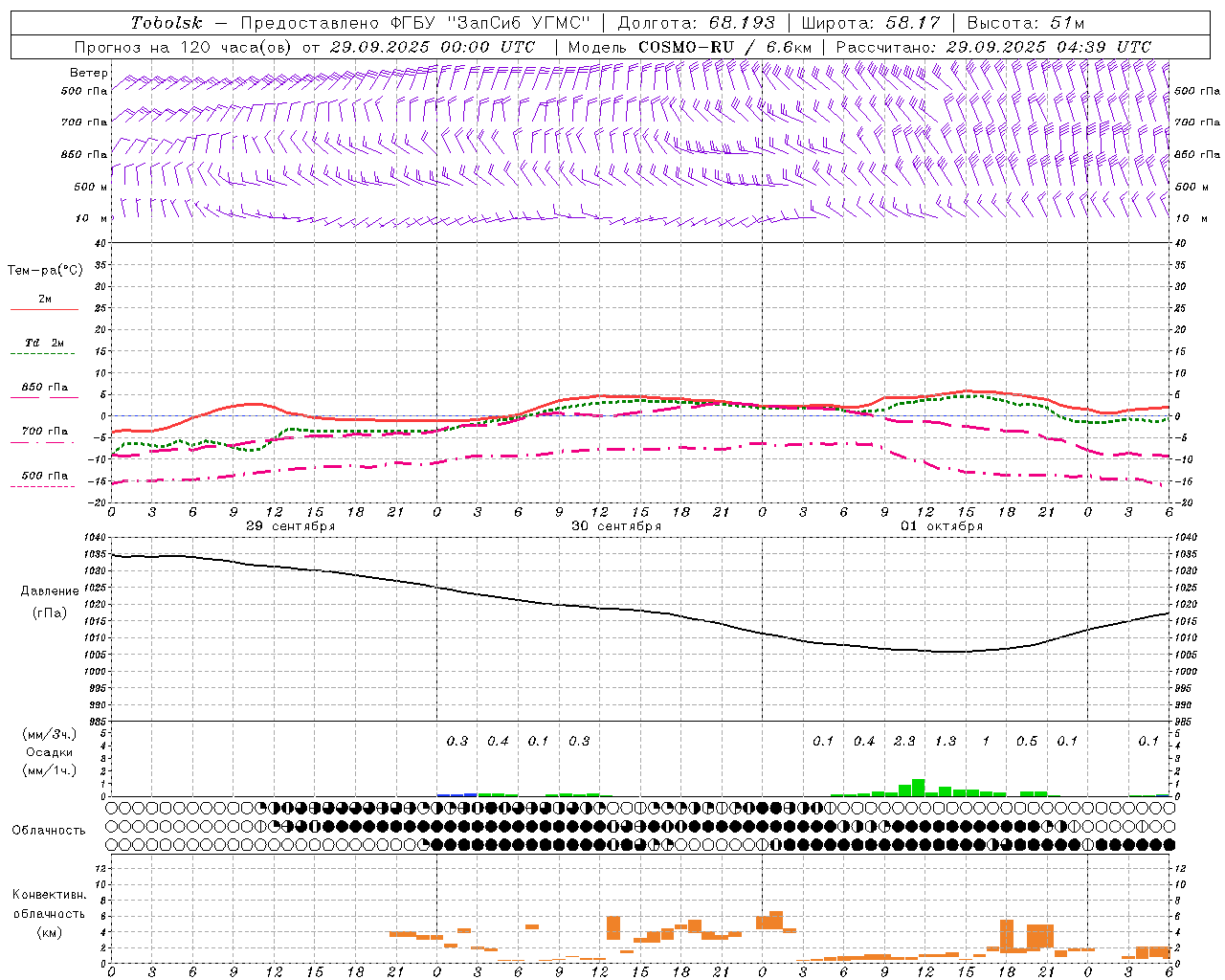The image size is (1225, 980).
Task: Click the precipitation total '2.3'
Action: click(904, 742)
